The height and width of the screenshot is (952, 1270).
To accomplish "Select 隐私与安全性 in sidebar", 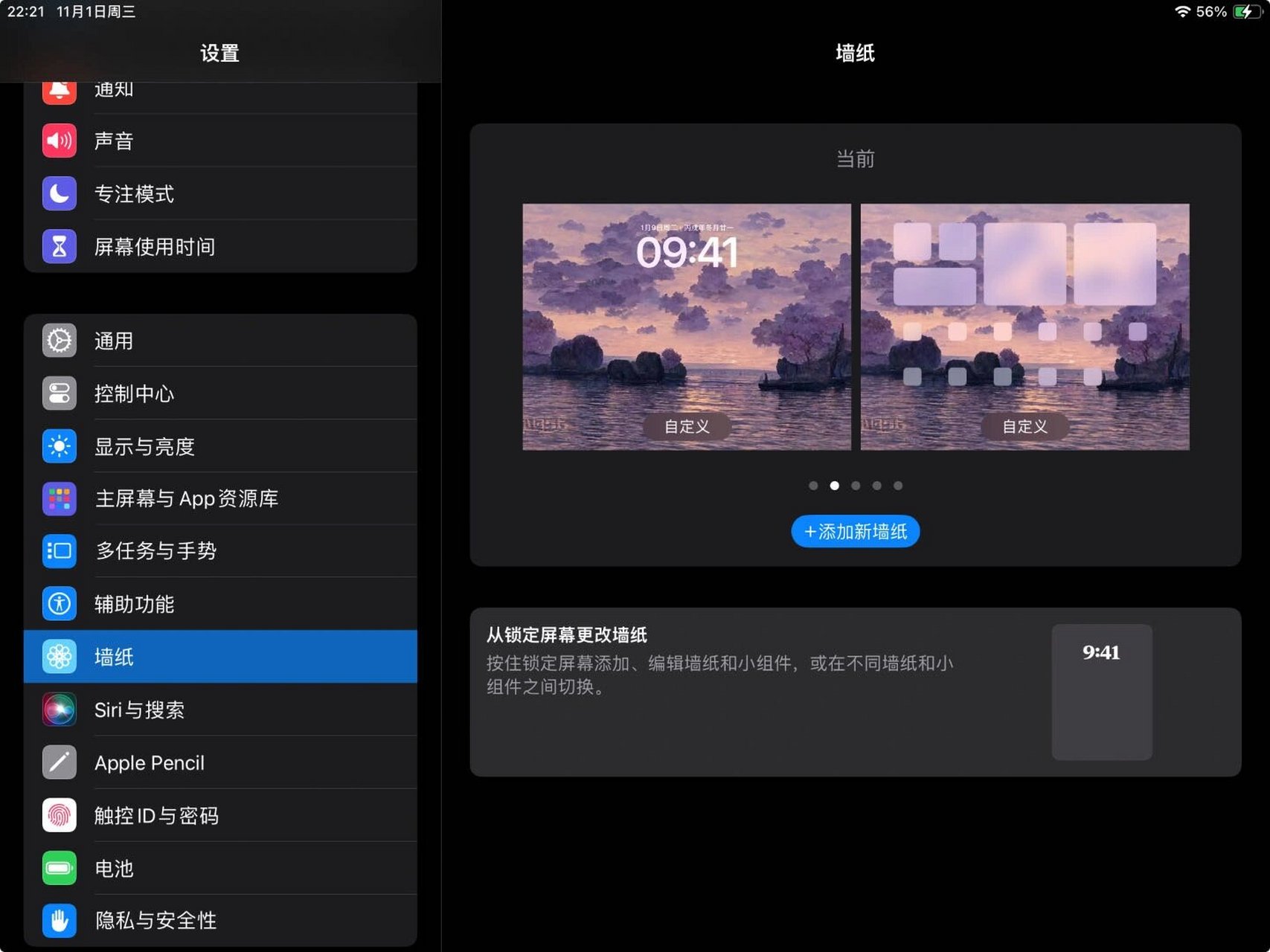I will coord(220,921).
